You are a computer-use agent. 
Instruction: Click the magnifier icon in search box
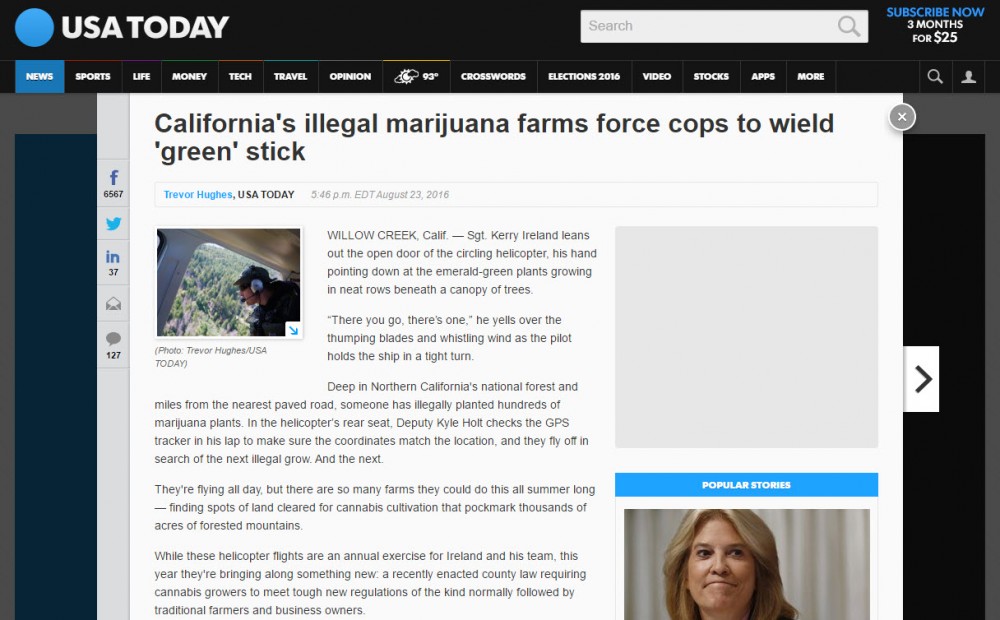(x=849, y=26)
